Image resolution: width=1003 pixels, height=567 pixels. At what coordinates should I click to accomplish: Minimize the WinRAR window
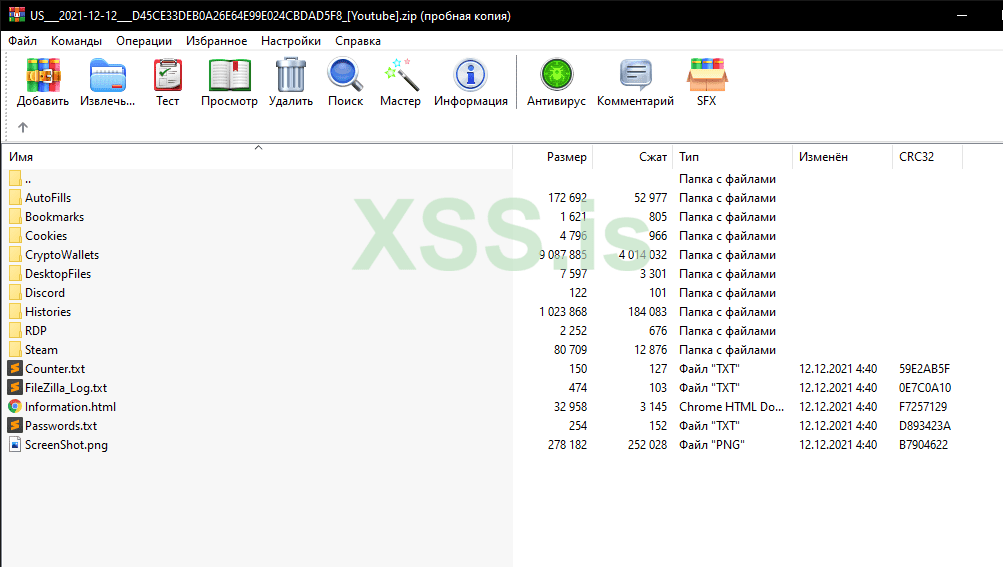pos(961,15)
